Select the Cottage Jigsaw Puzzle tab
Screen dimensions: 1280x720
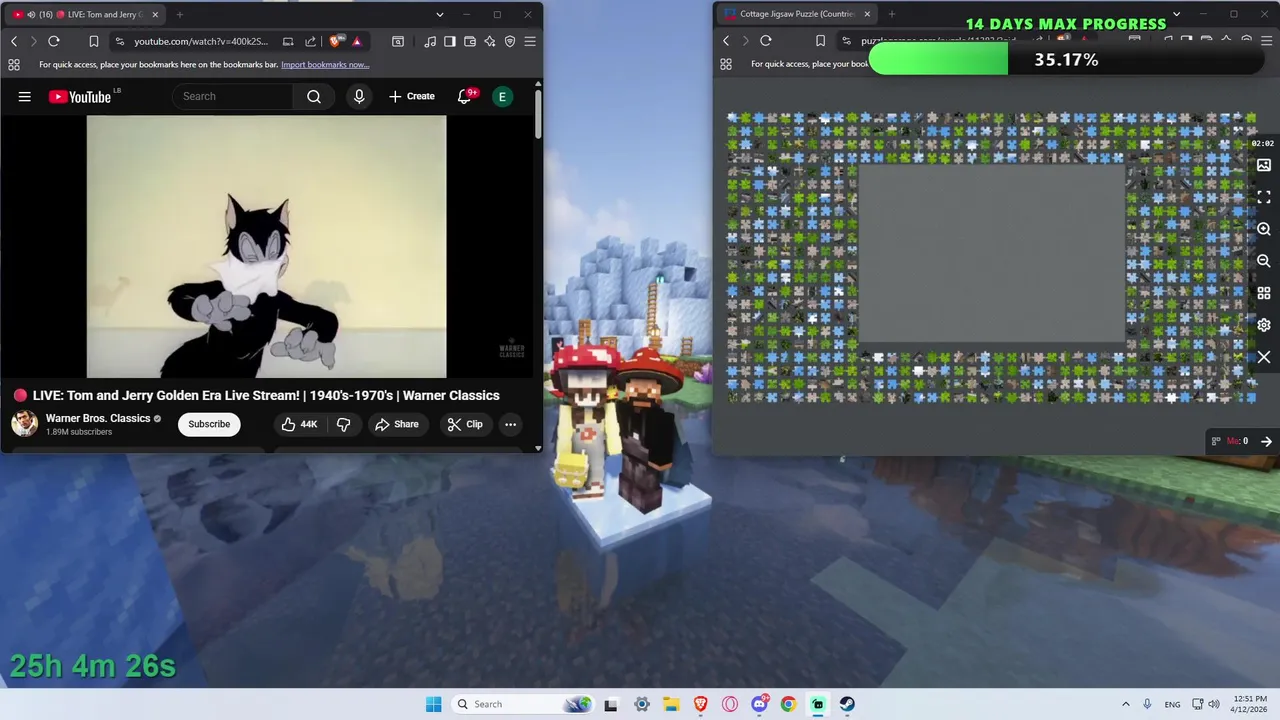tap(796, 14)
